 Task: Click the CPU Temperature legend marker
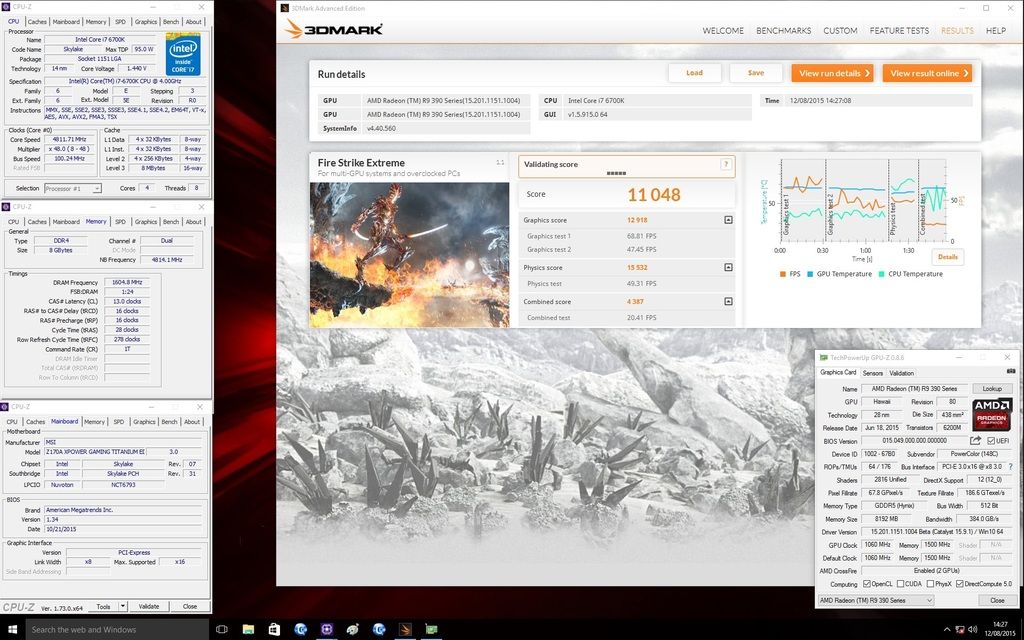pyautogui.click(x=882, y=274)
